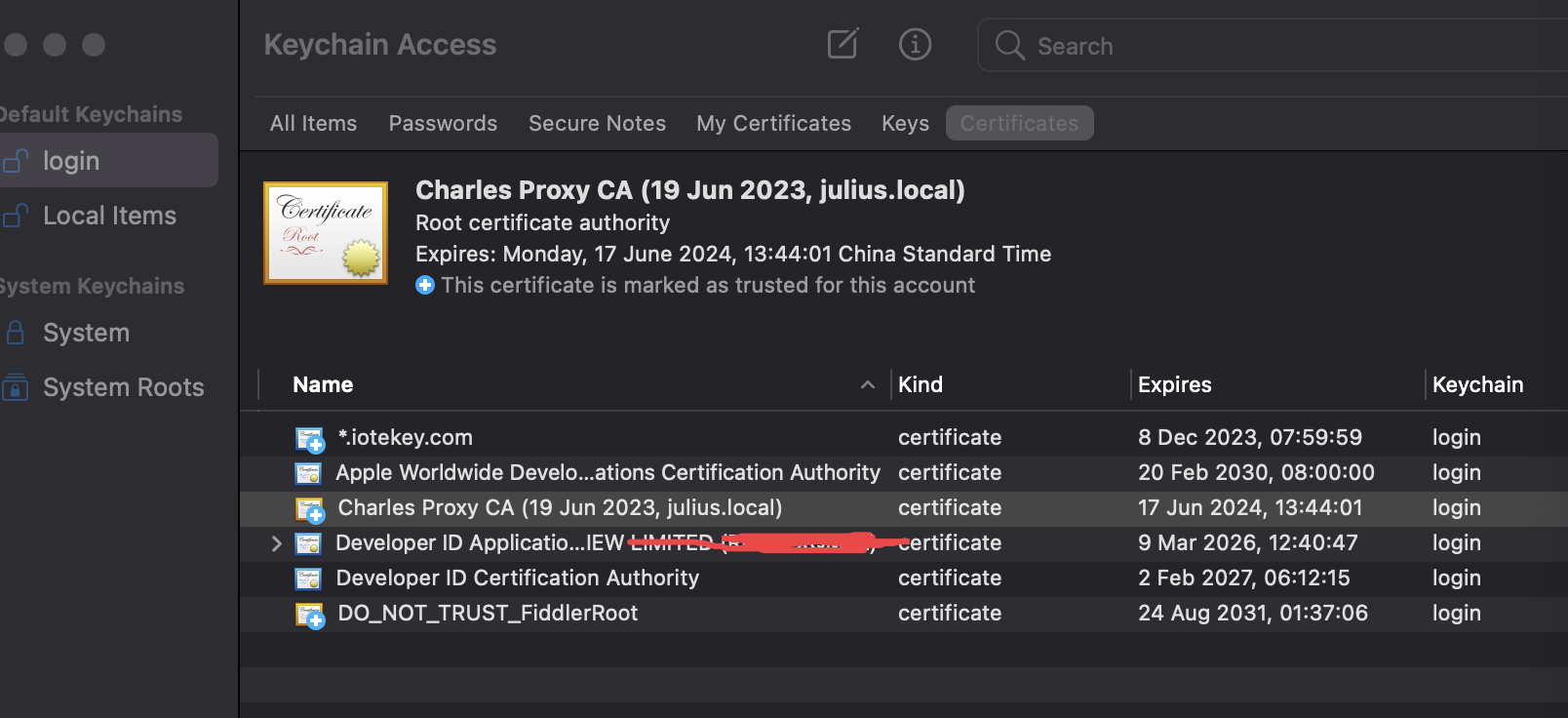Screen dimensions: 1568x718
Task: Click the Expires Monday 17 June 2024 line
Action: coord(733,254)
